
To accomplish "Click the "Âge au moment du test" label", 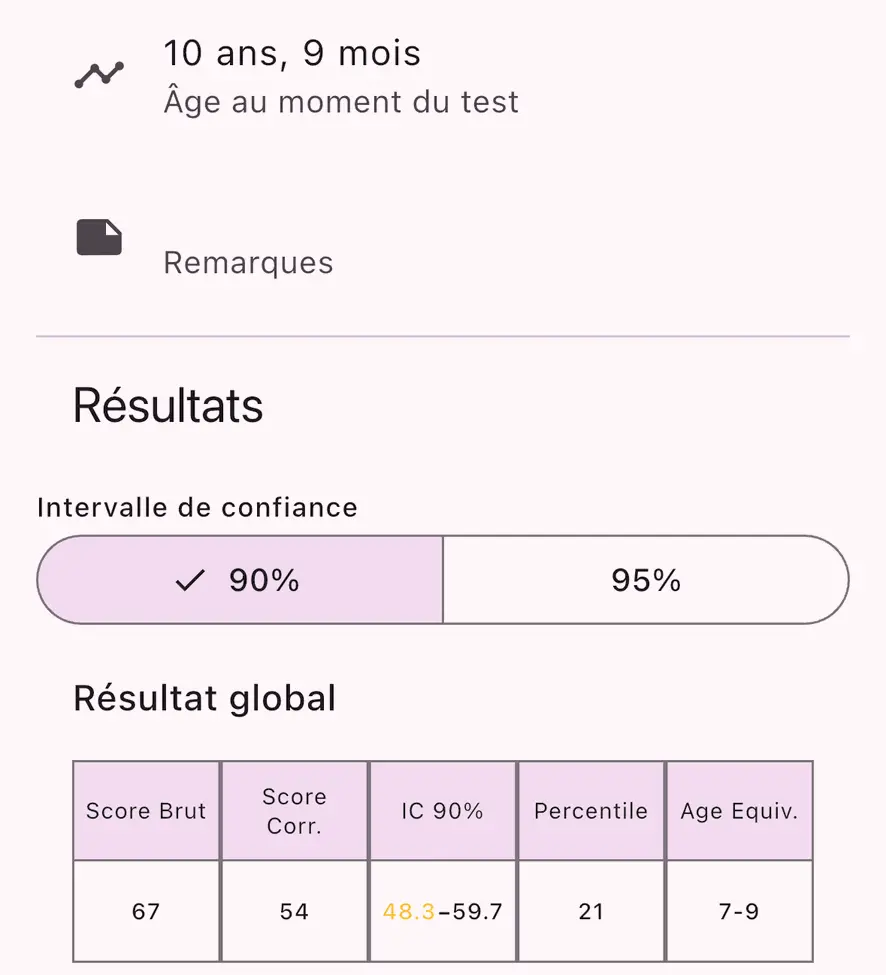I will [341, 102].
